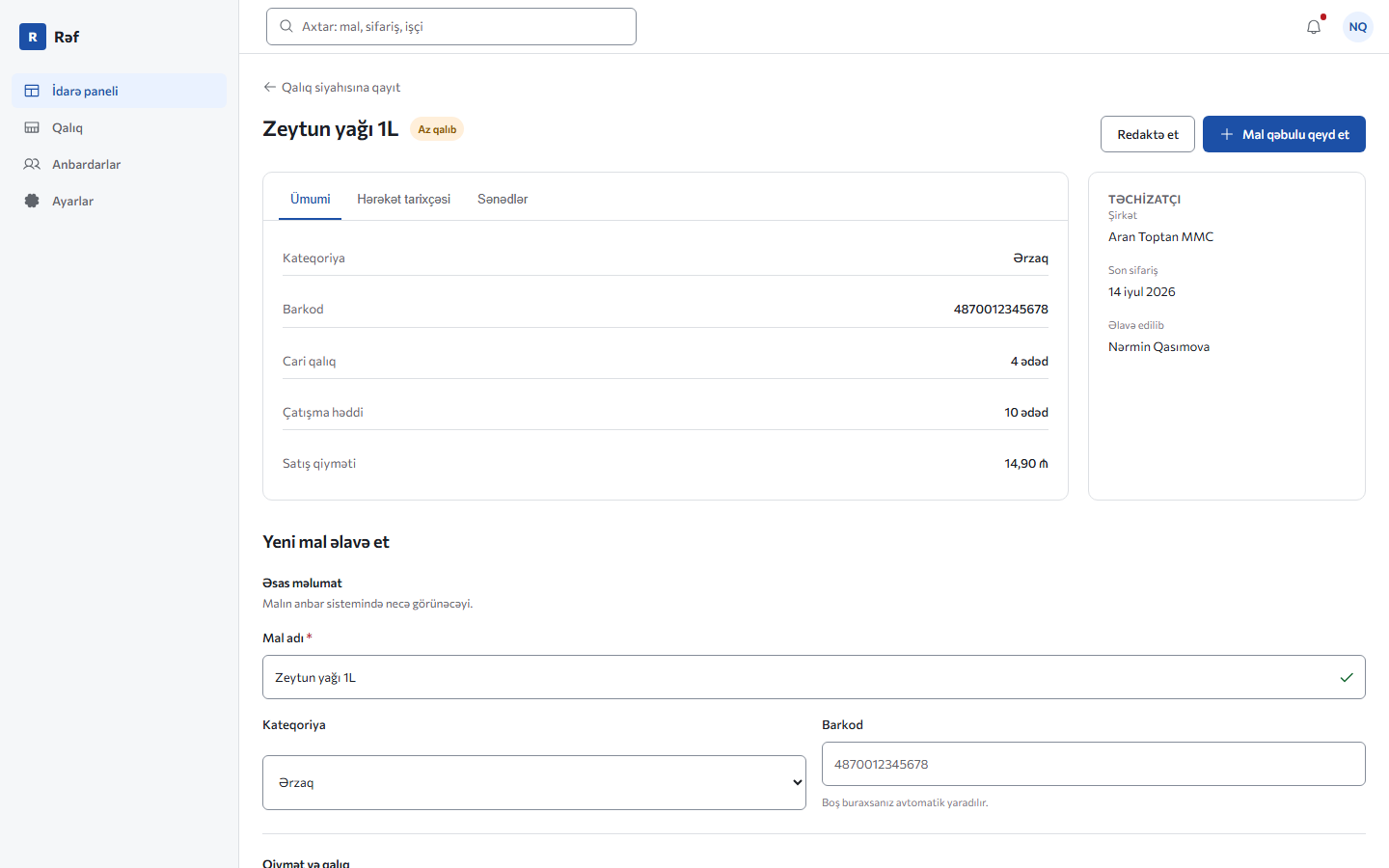Click the Az qalıb status badge
This screenshot has height=868, width=1389.
point(437,129)
